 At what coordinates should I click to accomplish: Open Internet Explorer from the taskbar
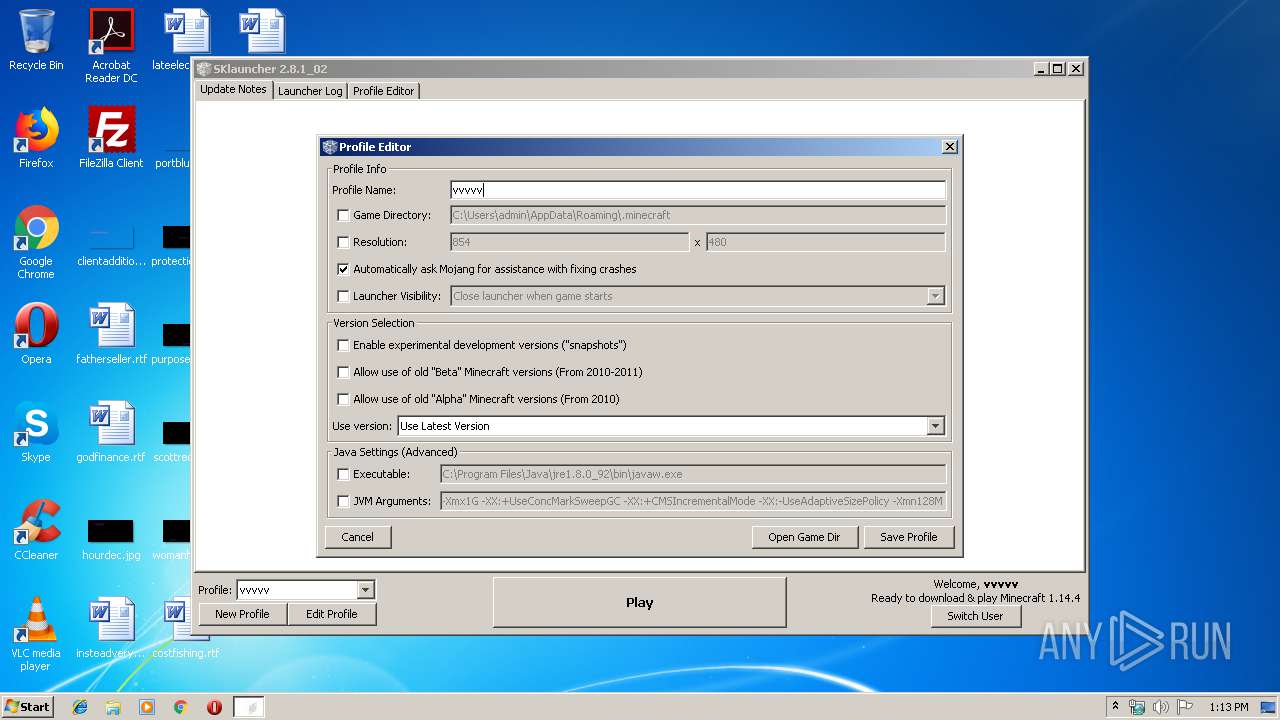click(x=80, y=707)
